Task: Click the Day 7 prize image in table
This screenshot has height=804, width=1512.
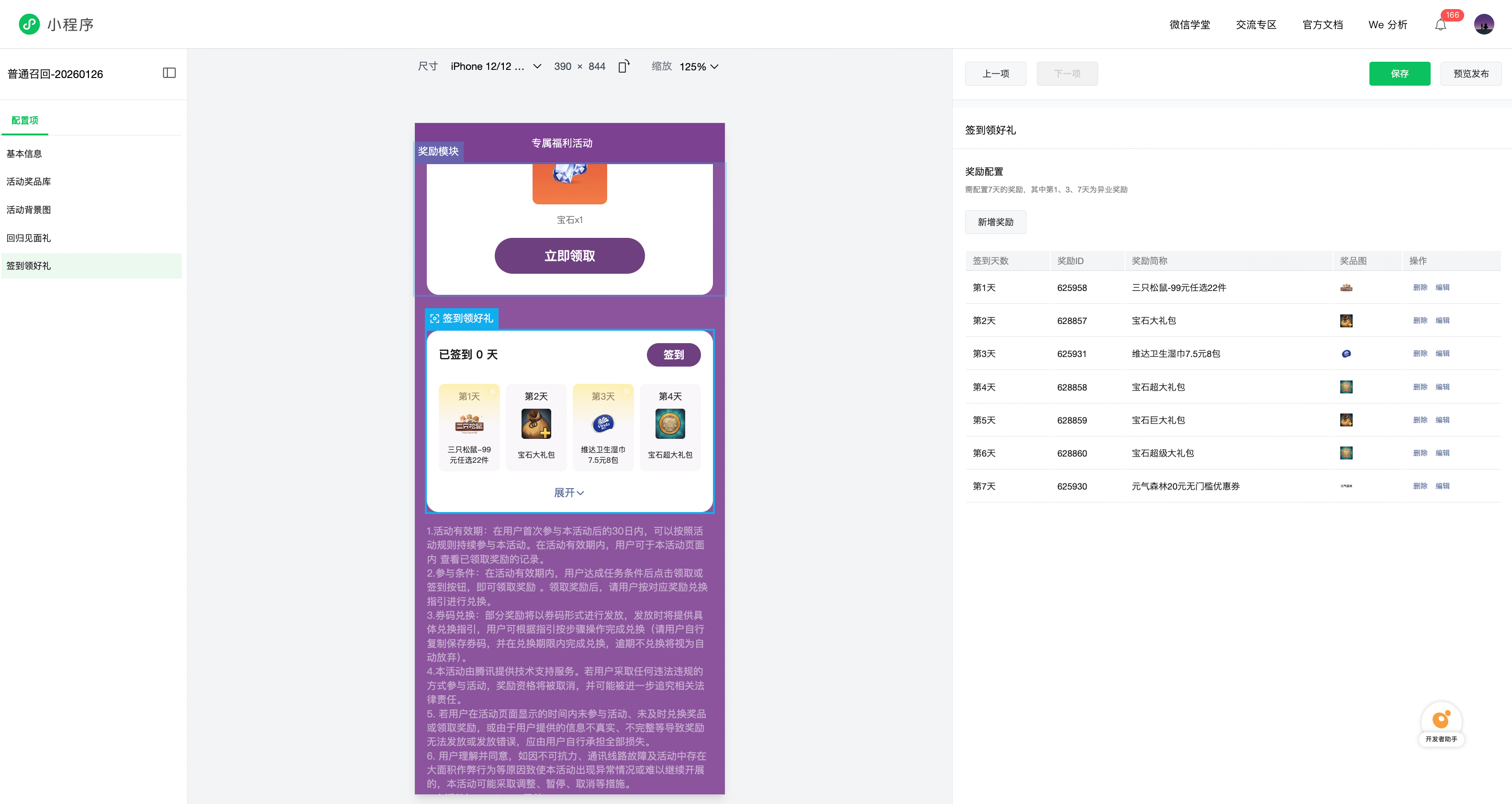Action: [1346, 486]
